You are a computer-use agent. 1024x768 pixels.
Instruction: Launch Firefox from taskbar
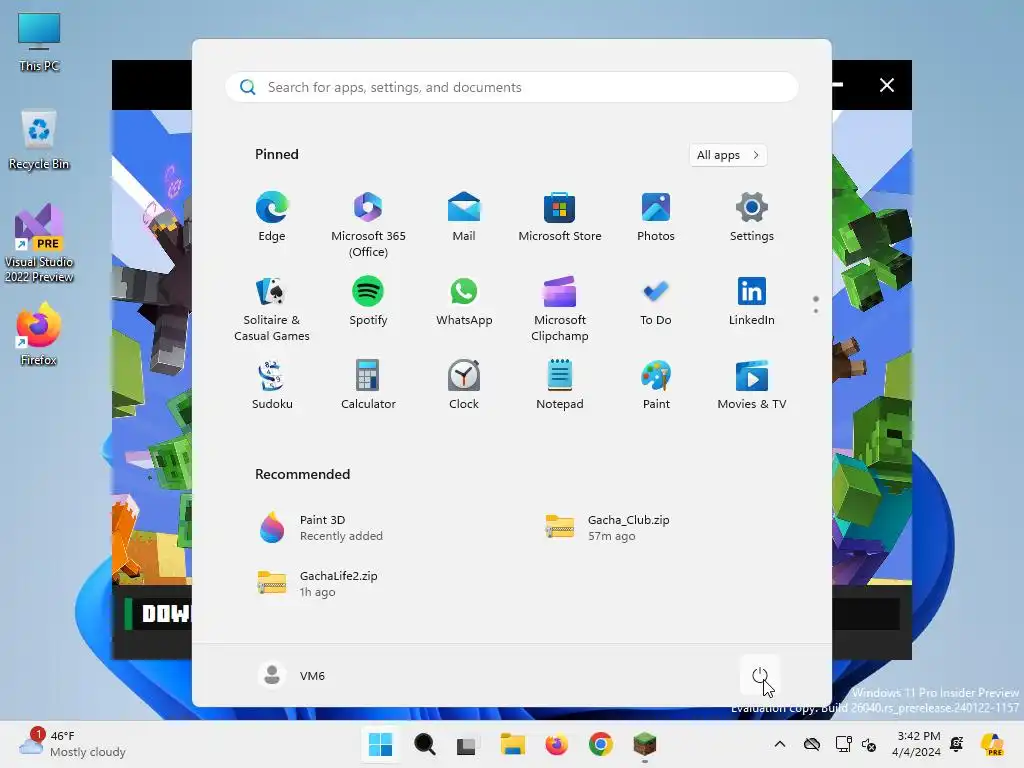click(x=556, y=744)
